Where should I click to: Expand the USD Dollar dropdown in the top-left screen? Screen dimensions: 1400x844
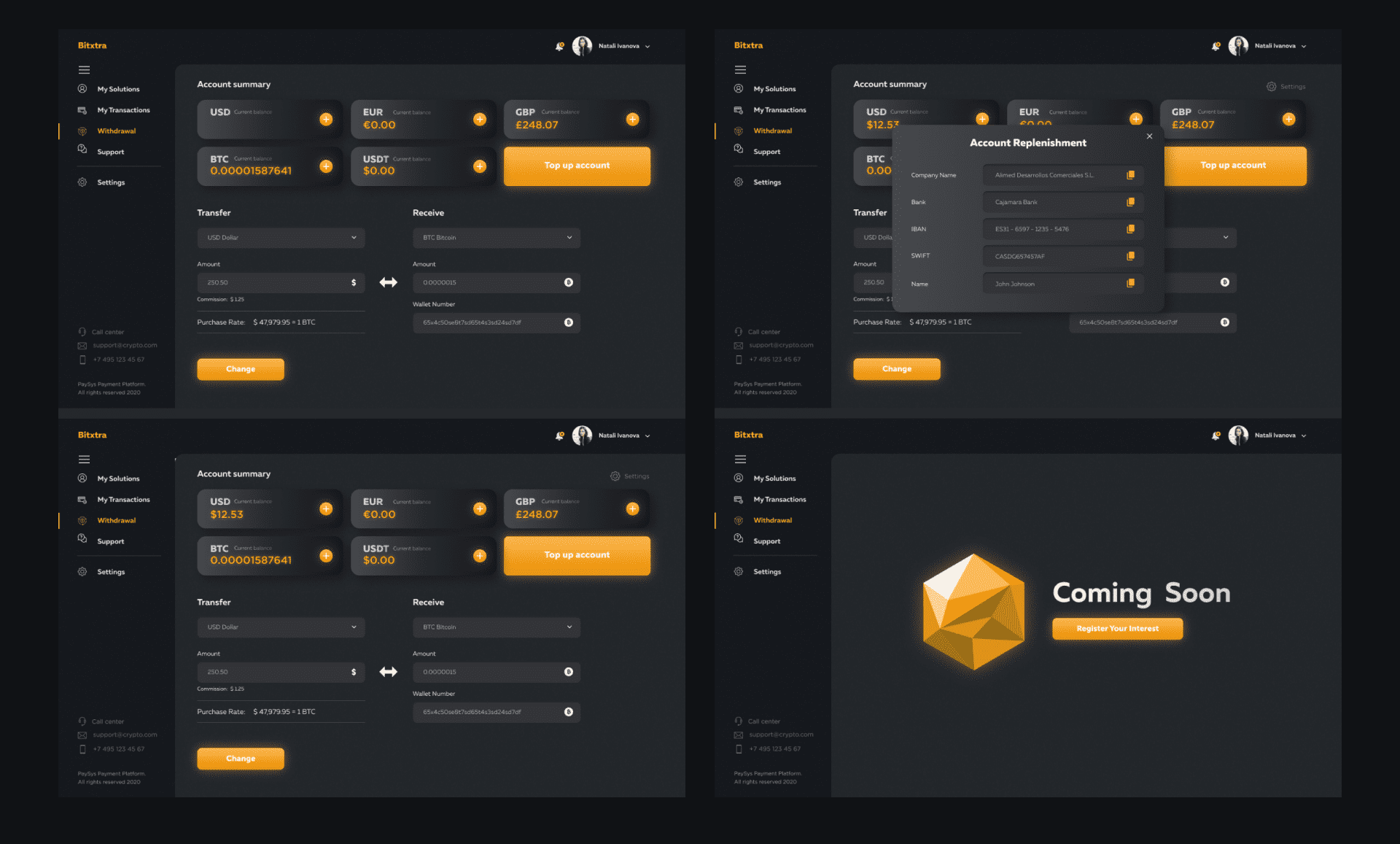[x=281, y=238]
